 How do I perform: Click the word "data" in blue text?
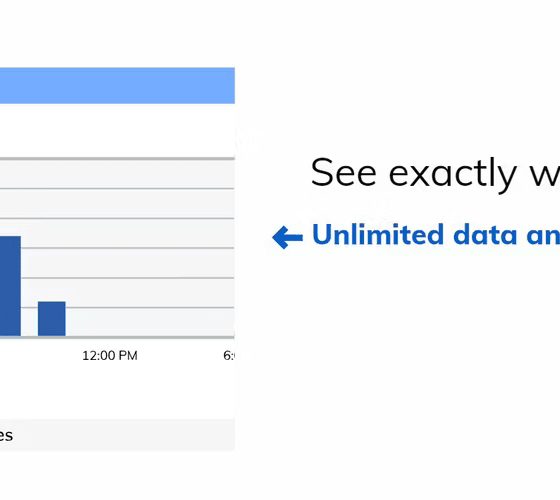pyautogui.click(x=485, y=234)
